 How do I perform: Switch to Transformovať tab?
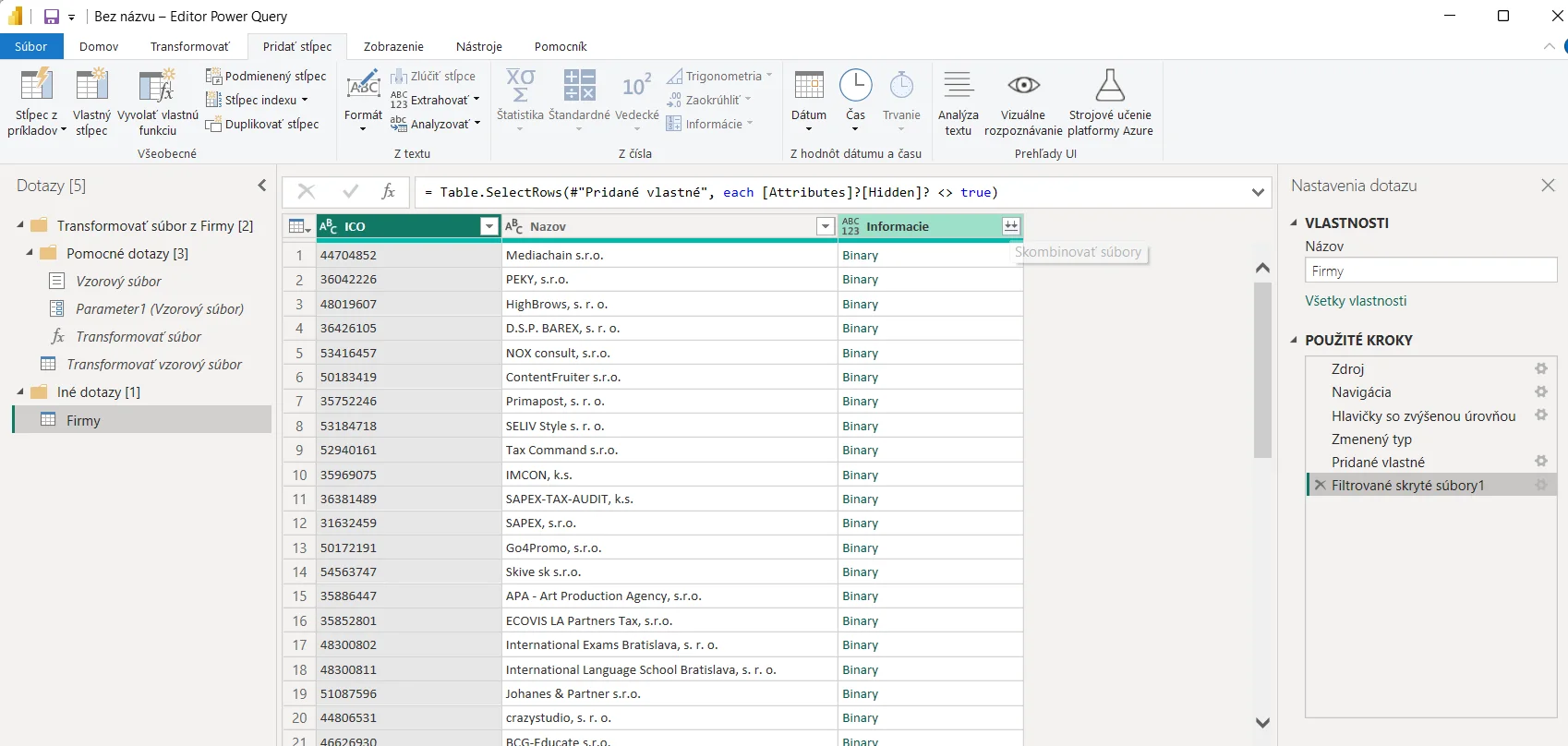coord(190,46)
